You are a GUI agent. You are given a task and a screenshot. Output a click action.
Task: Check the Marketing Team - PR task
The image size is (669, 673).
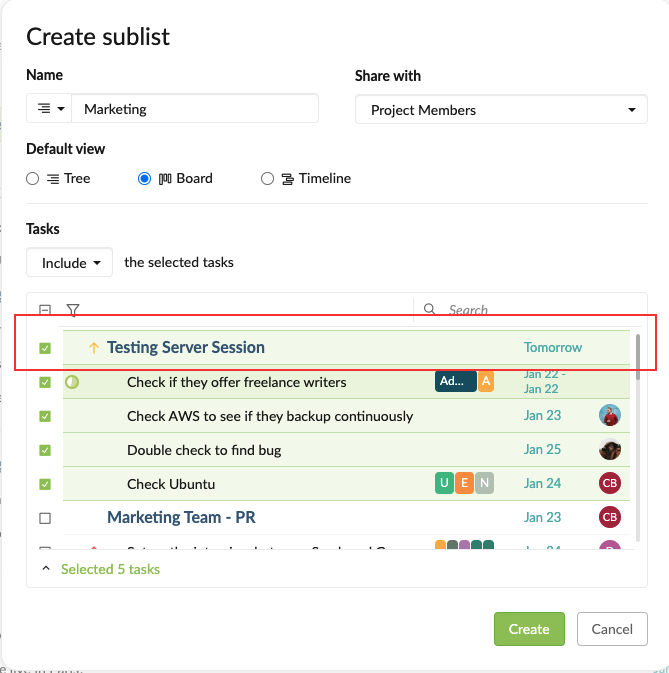point(45,518)
